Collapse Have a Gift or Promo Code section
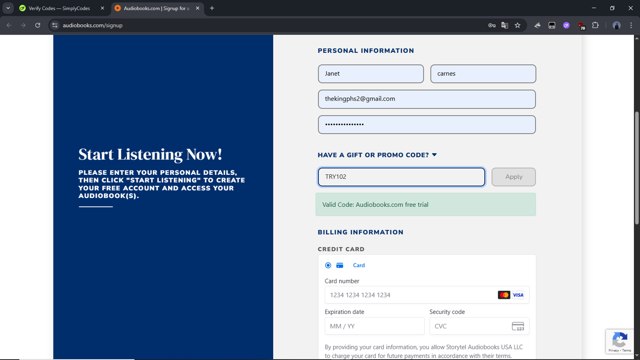 (x=377, y=155)
